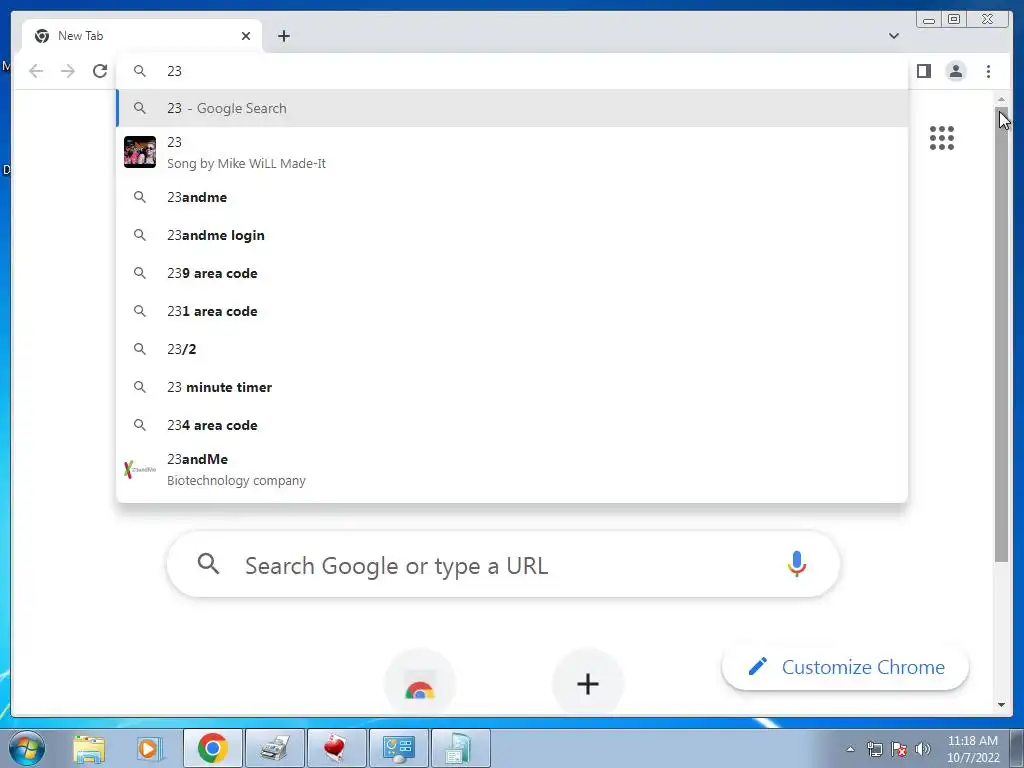
Task: Open a new tab with plus button
Action: pyautogui.click(x=283, y=36)
